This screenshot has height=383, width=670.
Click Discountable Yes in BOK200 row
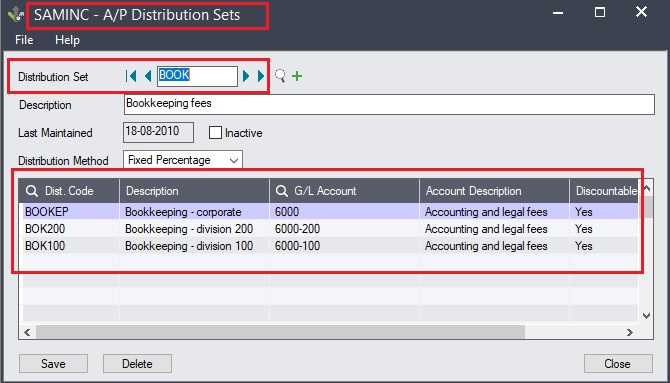[x=604, y=229]
